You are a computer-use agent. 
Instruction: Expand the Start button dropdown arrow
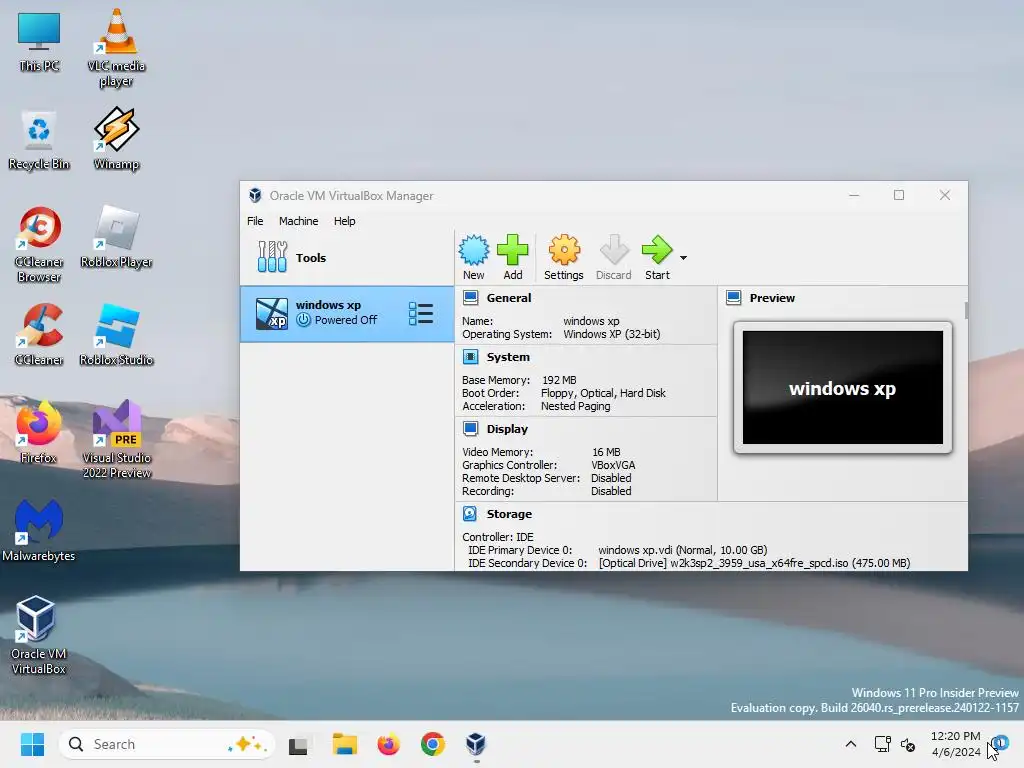pyautogui.click(x=683, y=258)
